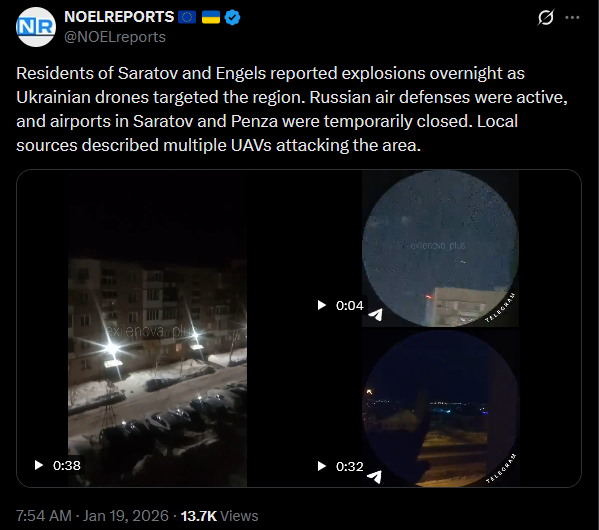
Task: Open the 13.7K Views analytics
Action: pyautogui.click(x=219, y=515)
